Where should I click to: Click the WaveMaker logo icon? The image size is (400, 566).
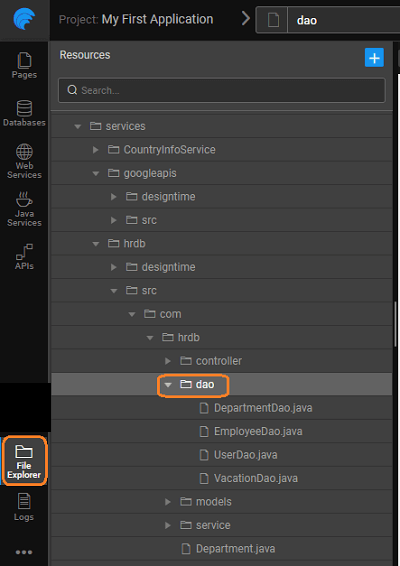coord(24,19)
